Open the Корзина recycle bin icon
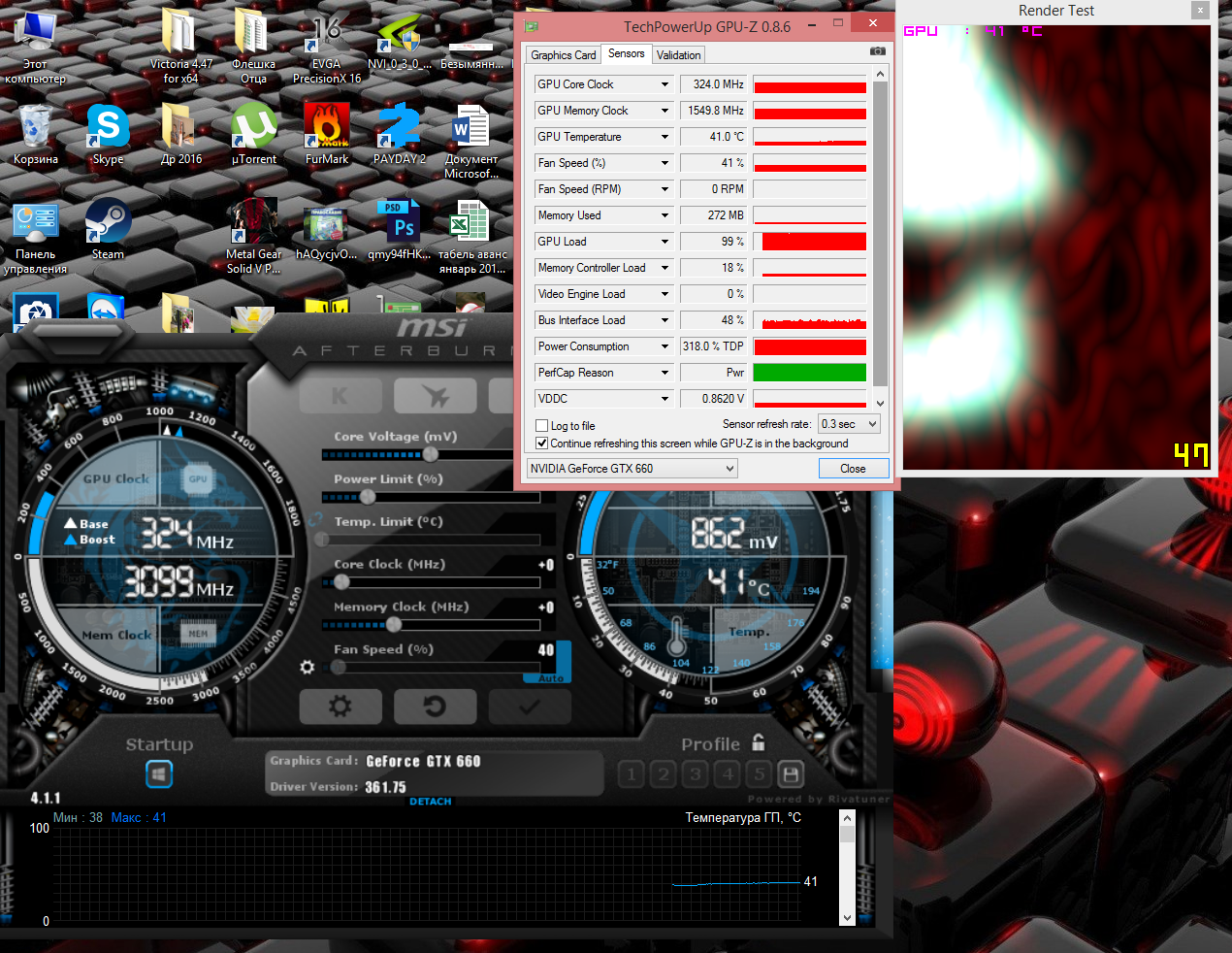The image size is (1232, 953). 36,135
